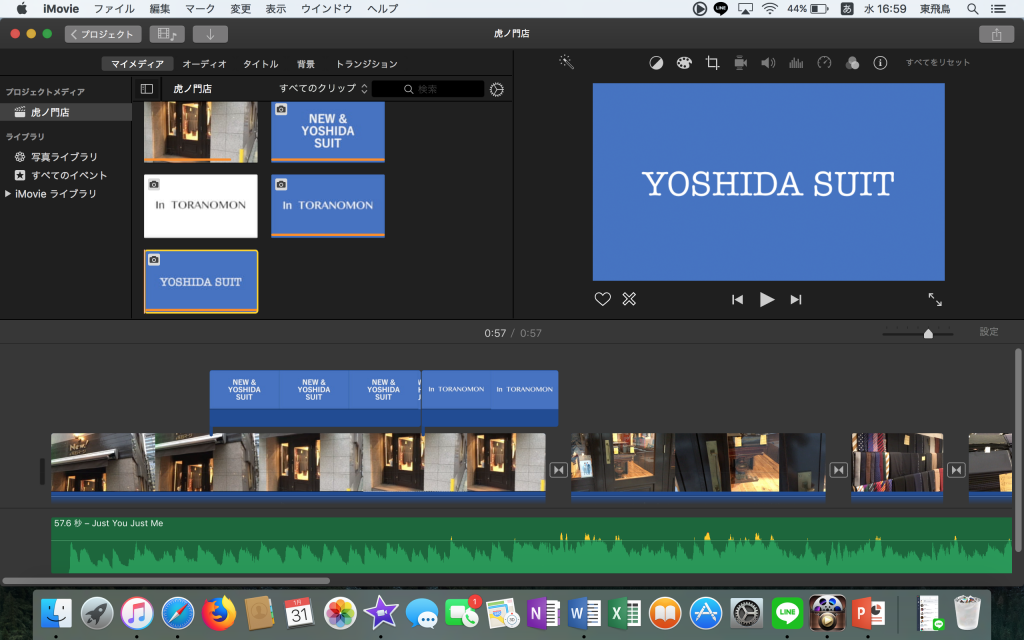The height and width of the screenshot is (640, 1024).
Task: Select NEW & YOSHIDA SUIT timeline overlay
Action: click(315, 398)
